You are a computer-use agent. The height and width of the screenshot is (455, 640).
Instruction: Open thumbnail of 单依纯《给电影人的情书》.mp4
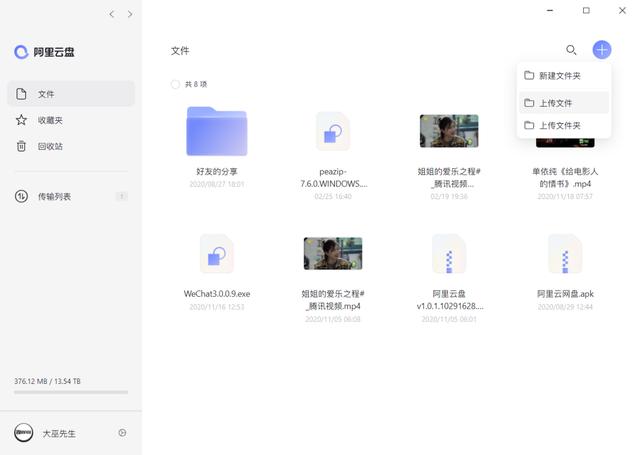565,142
